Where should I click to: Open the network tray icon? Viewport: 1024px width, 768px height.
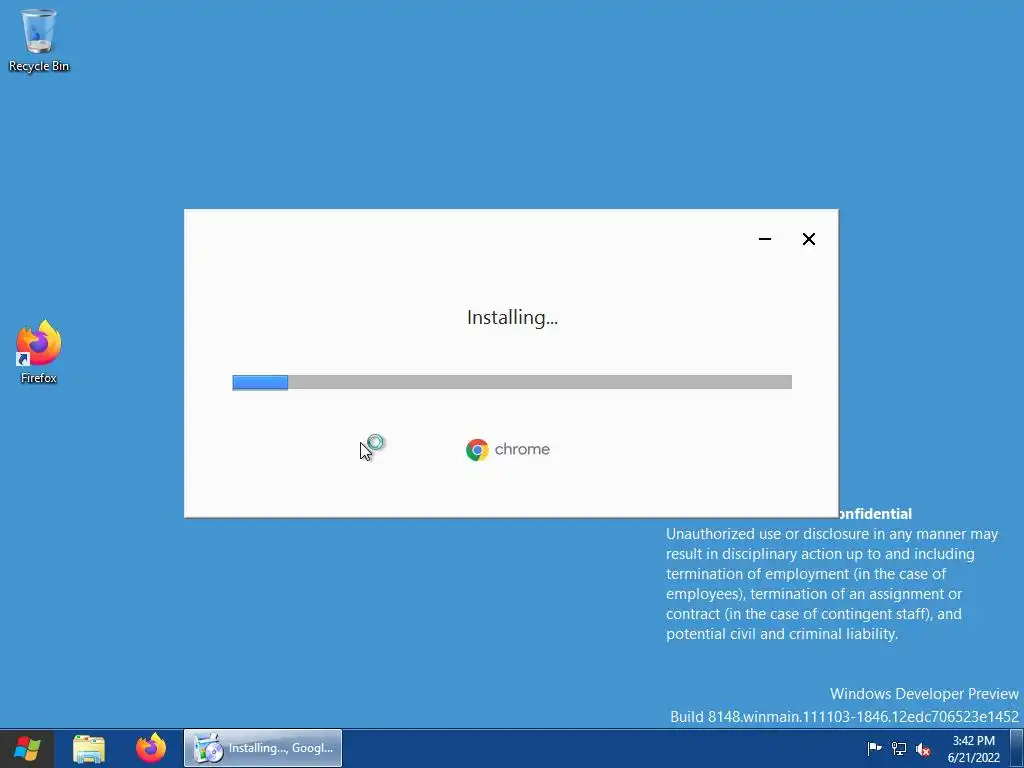pos(899,748)
